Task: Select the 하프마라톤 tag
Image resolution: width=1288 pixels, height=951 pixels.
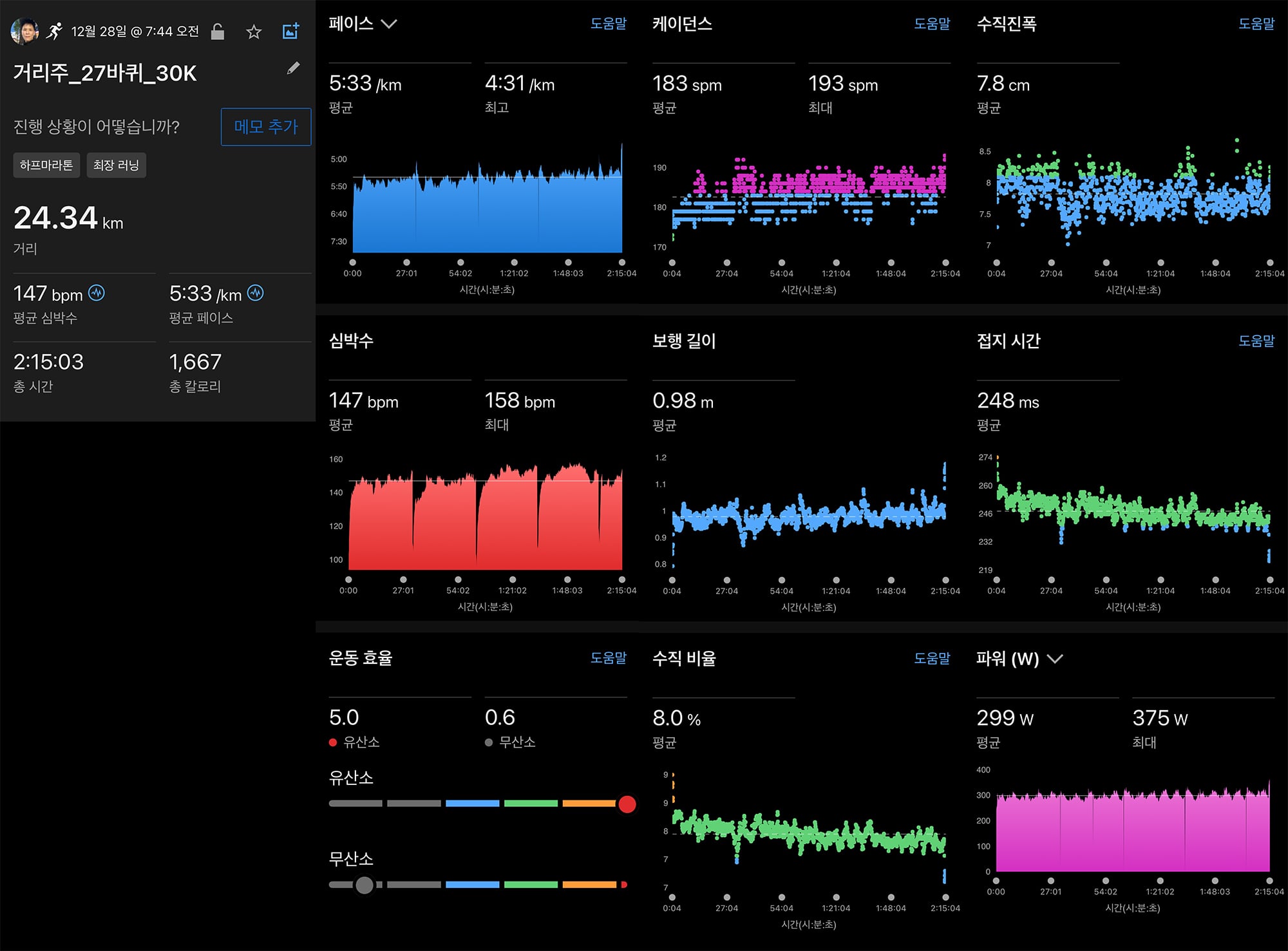Action: pyautogui.click(x=46, y=165)
